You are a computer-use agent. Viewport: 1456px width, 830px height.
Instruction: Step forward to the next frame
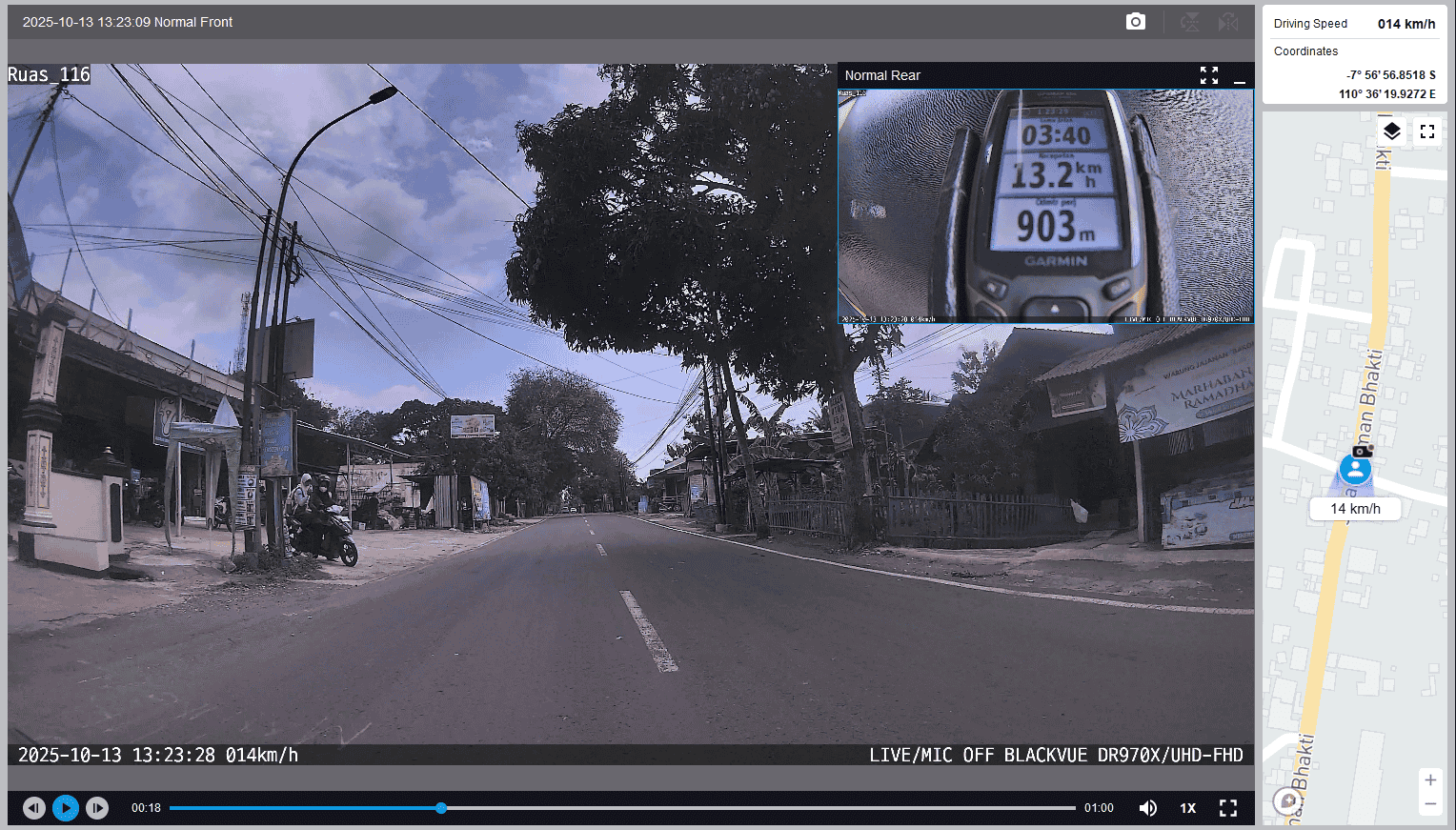click(97, 808)
